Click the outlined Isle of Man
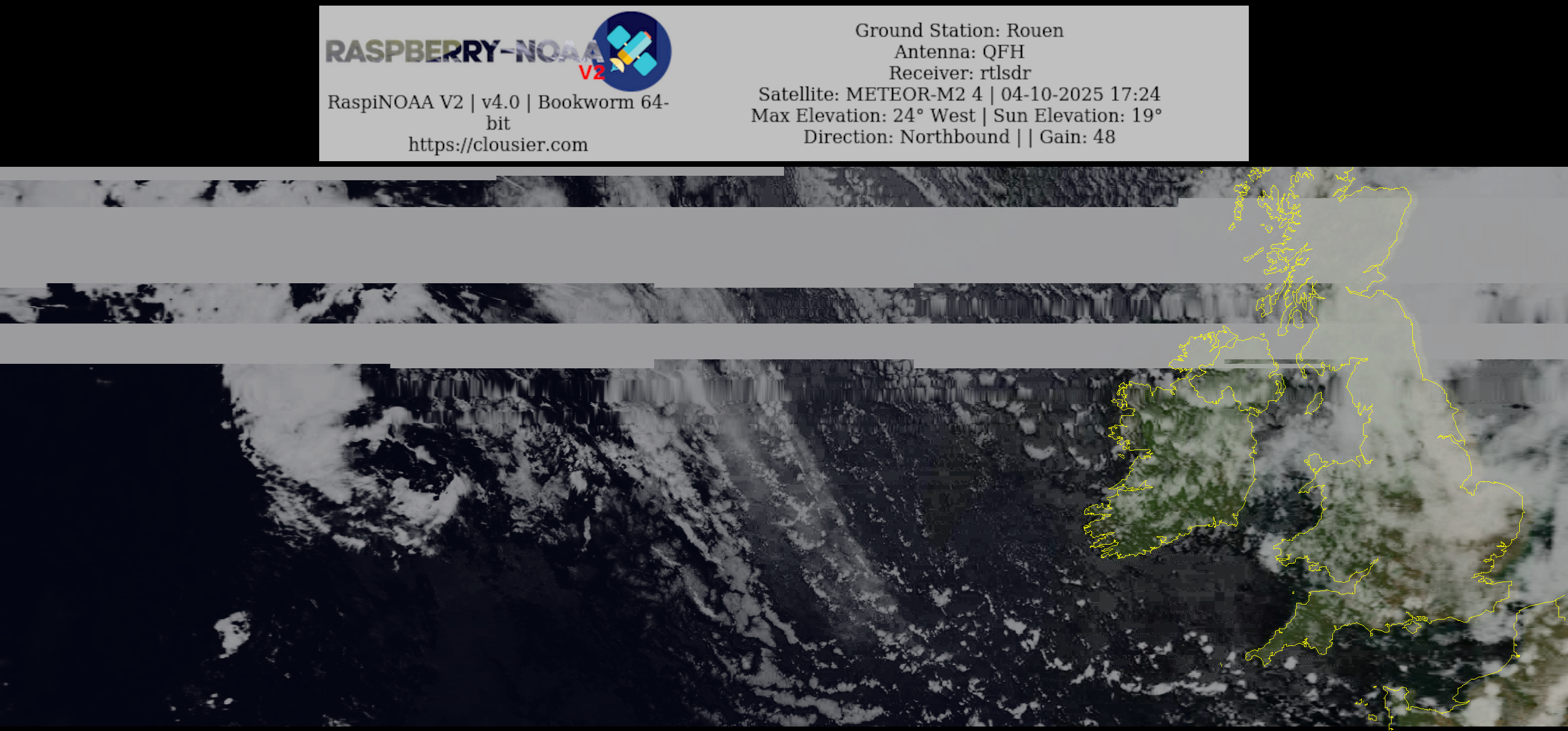Screen dimensions: 1568x731 point(1314,402)
